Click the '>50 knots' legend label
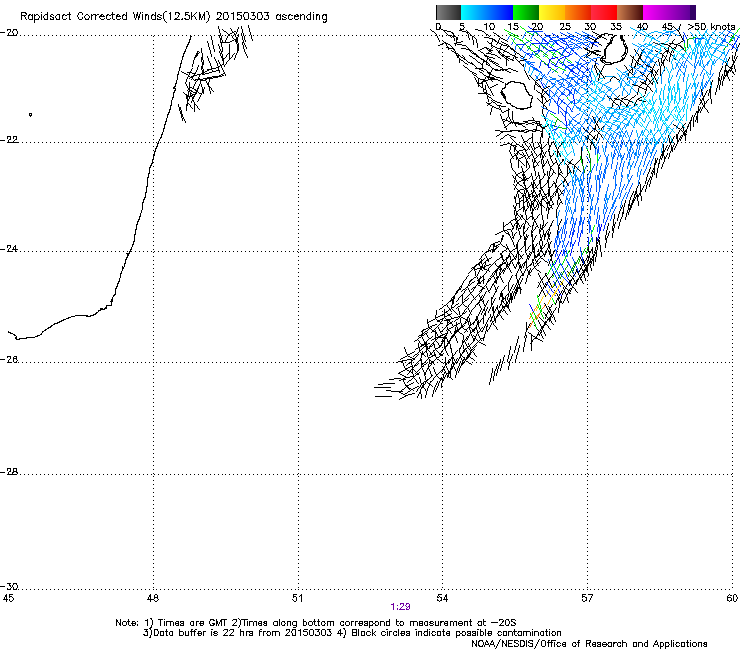 click(711, 27)
